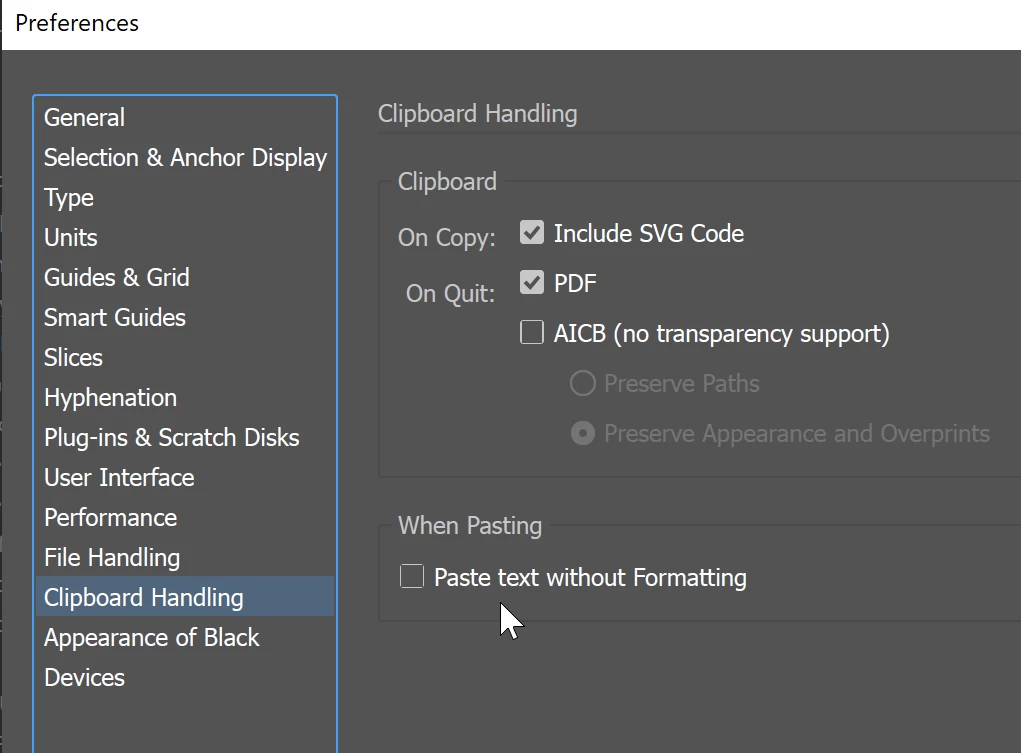Open Slices preferences

point(74,358)
